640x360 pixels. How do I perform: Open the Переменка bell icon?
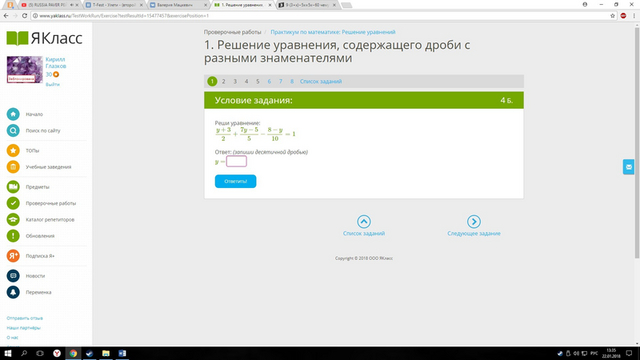[13, 292]
